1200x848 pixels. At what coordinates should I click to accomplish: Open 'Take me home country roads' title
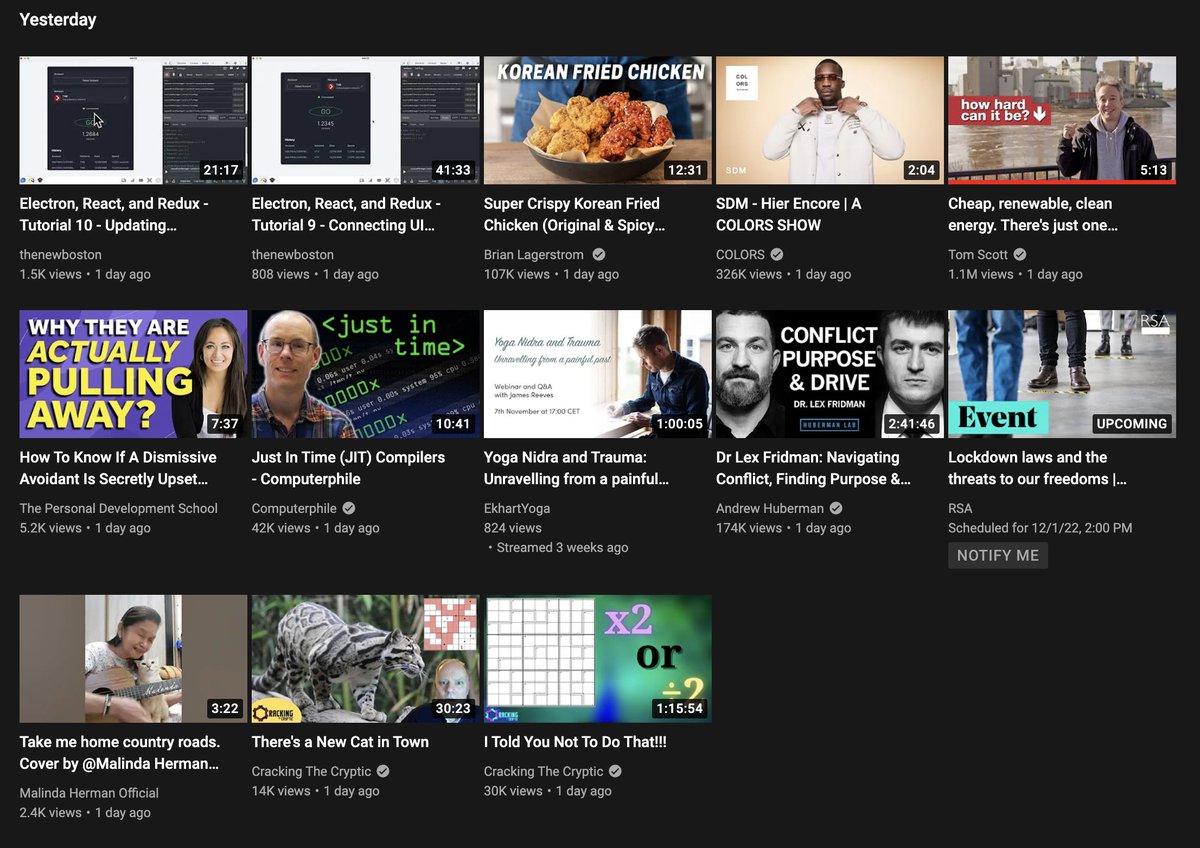tap(120, 753)
